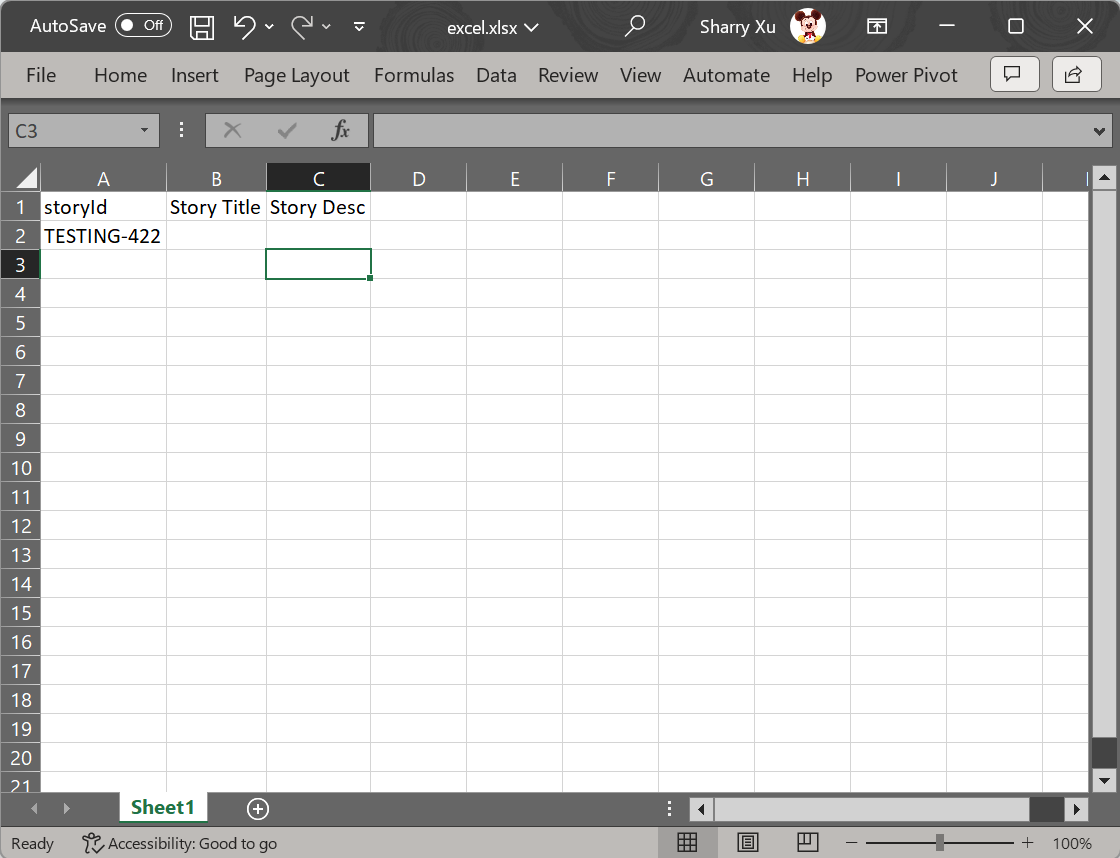Screen dimensions: 1120x858
Task: Click the Insert Function fx icon
Action: (x=341, y=130)
